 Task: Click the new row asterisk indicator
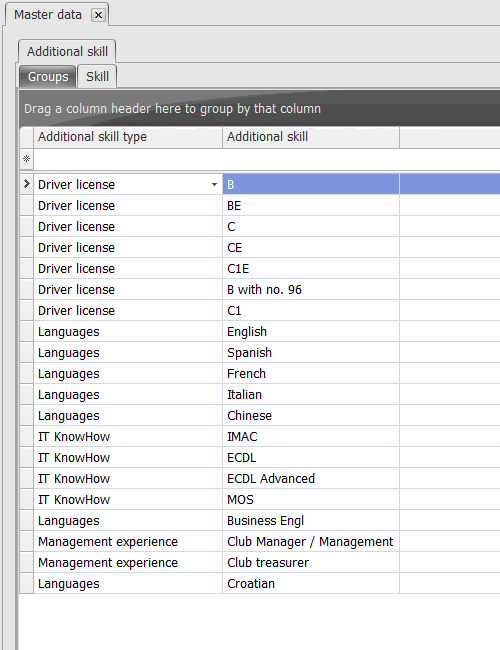coord(27,159)
